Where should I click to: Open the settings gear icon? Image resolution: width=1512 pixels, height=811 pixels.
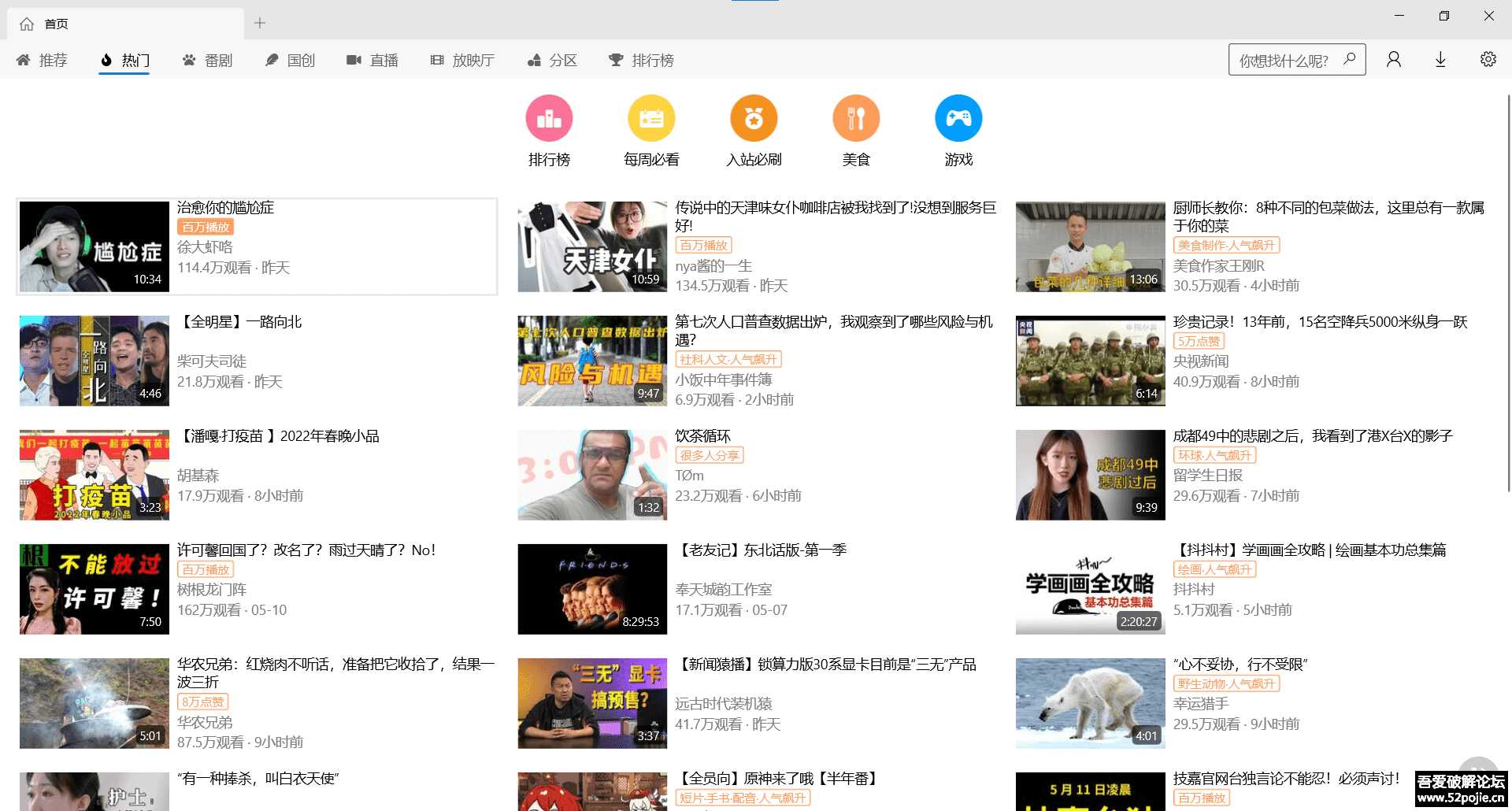tap(1488, 59)
